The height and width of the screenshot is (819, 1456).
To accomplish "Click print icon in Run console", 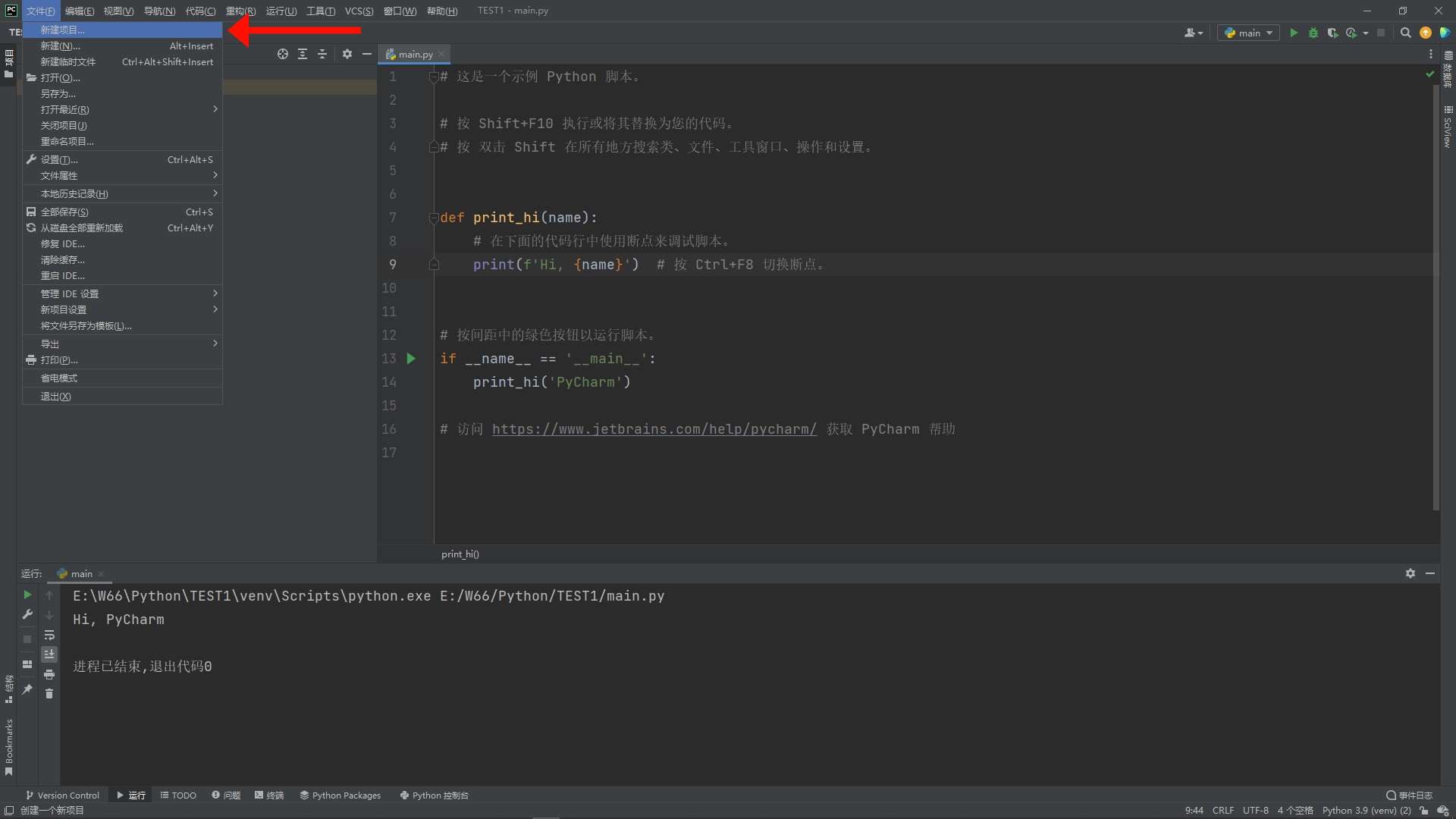I will point(49,674).
